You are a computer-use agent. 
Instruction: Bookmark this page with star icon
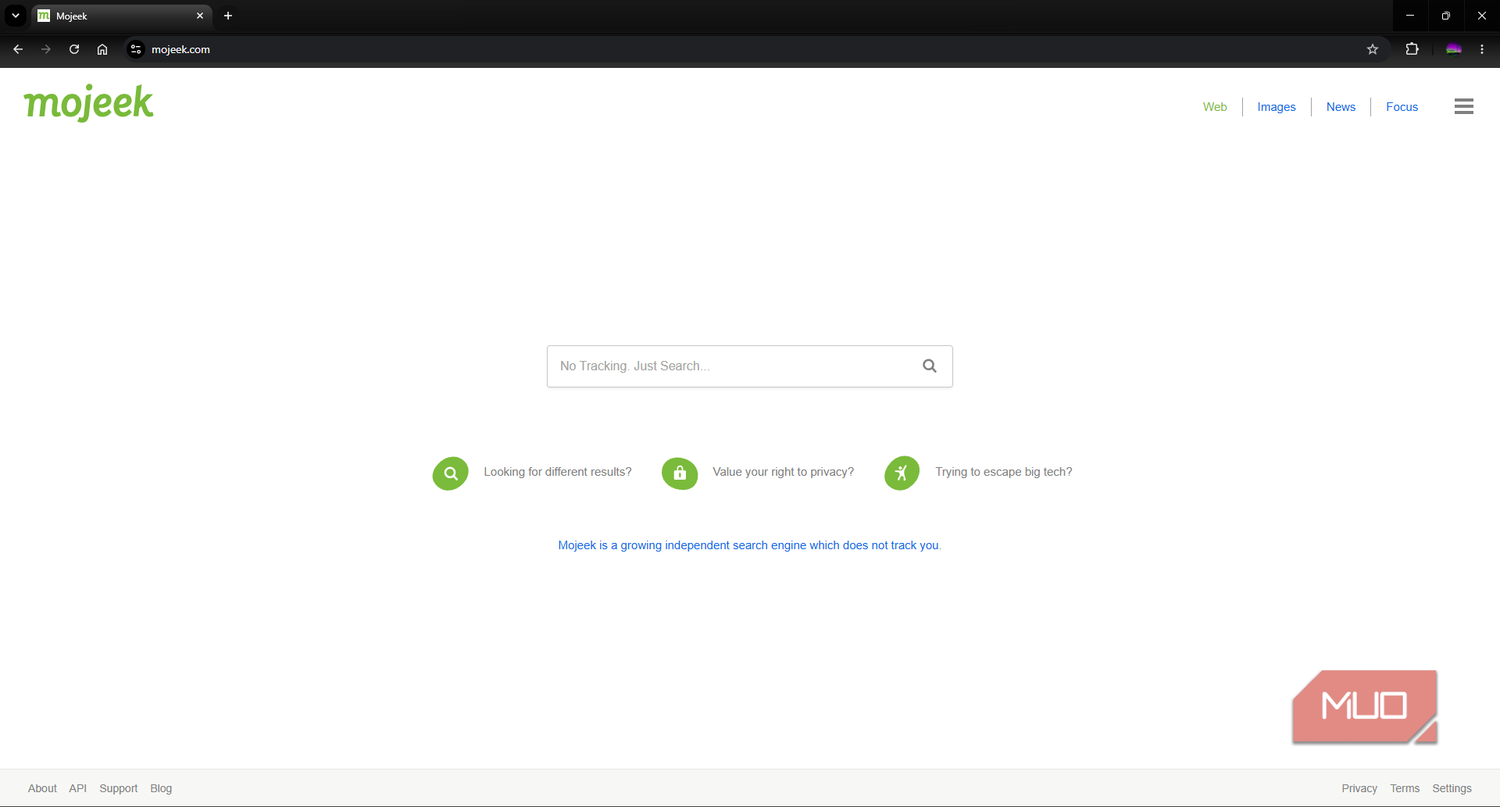pos(1373,49)
